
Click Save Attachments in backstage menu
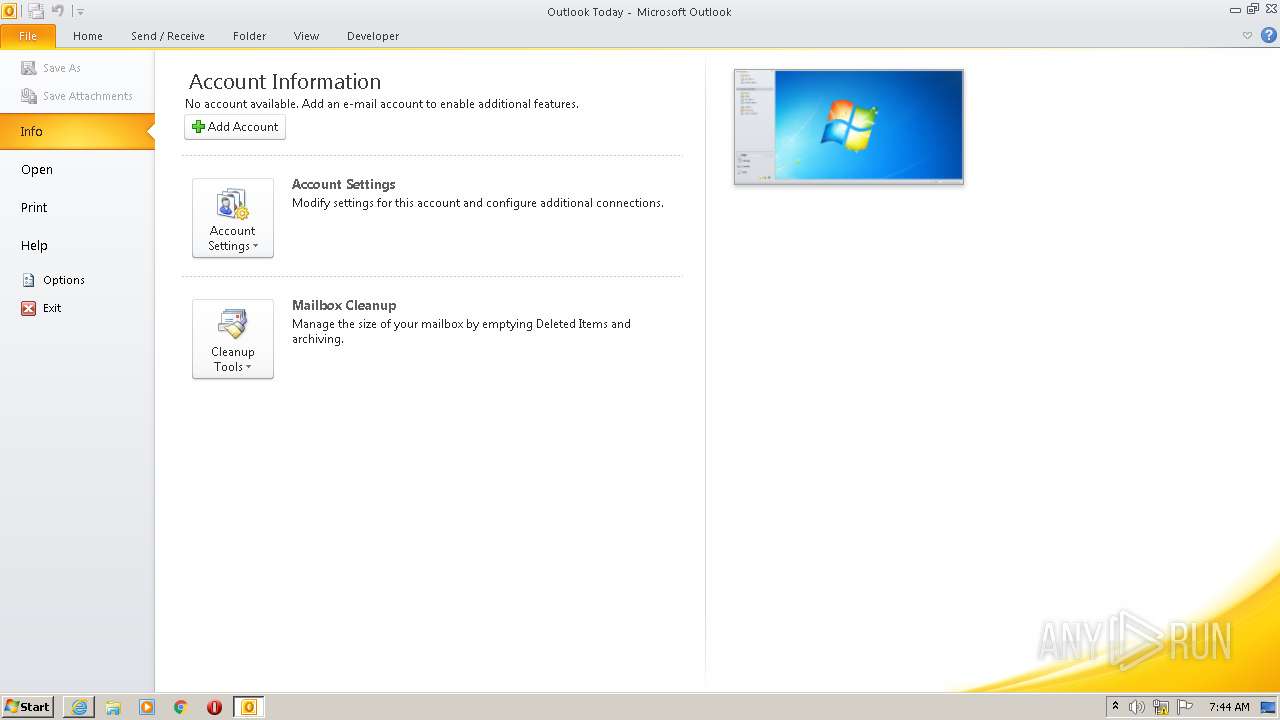click(77, 96)
